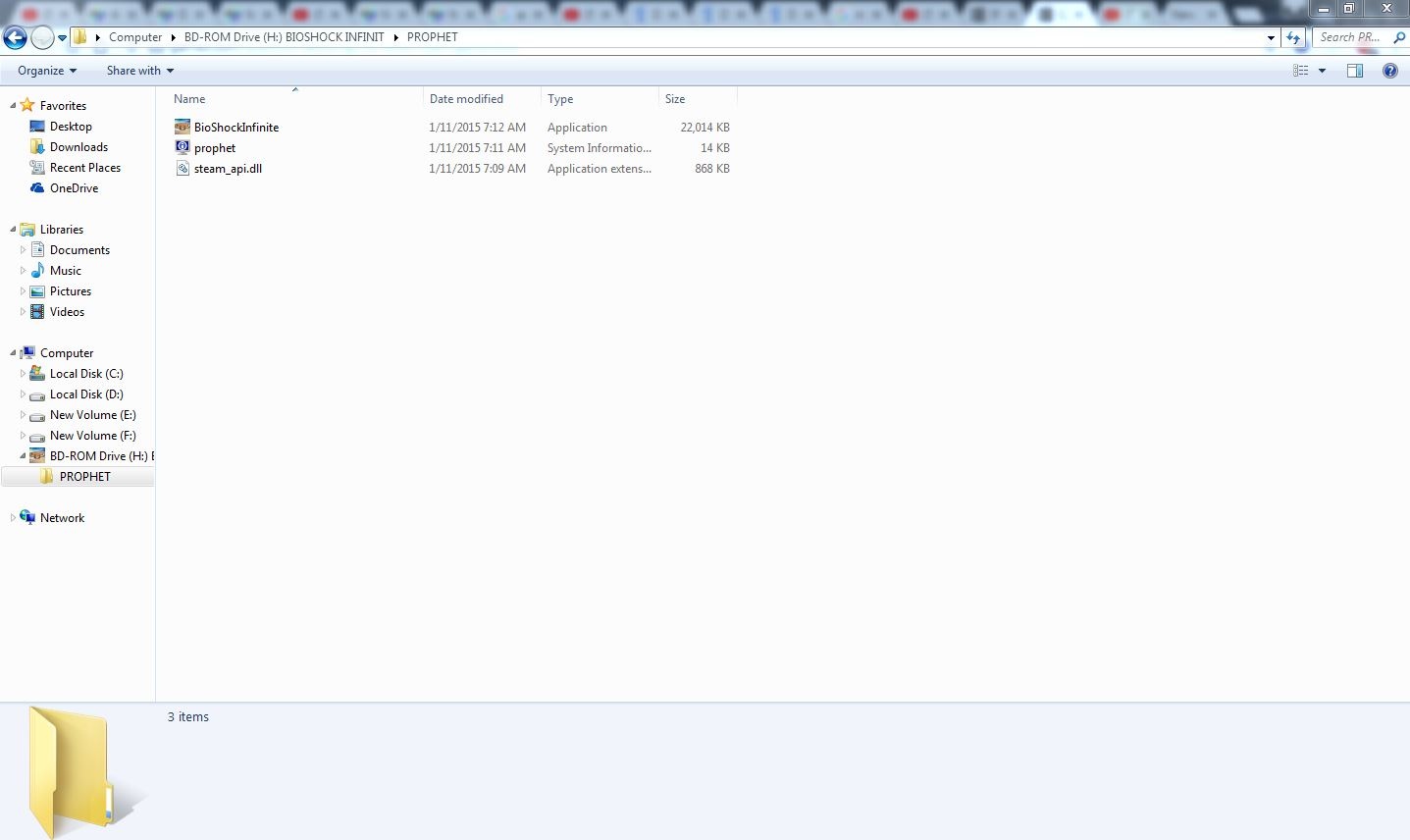The width and height of the screenshot is (1410, 840).
Task: Open the Organize dropdown menu
Action: [x=46, y=71]
